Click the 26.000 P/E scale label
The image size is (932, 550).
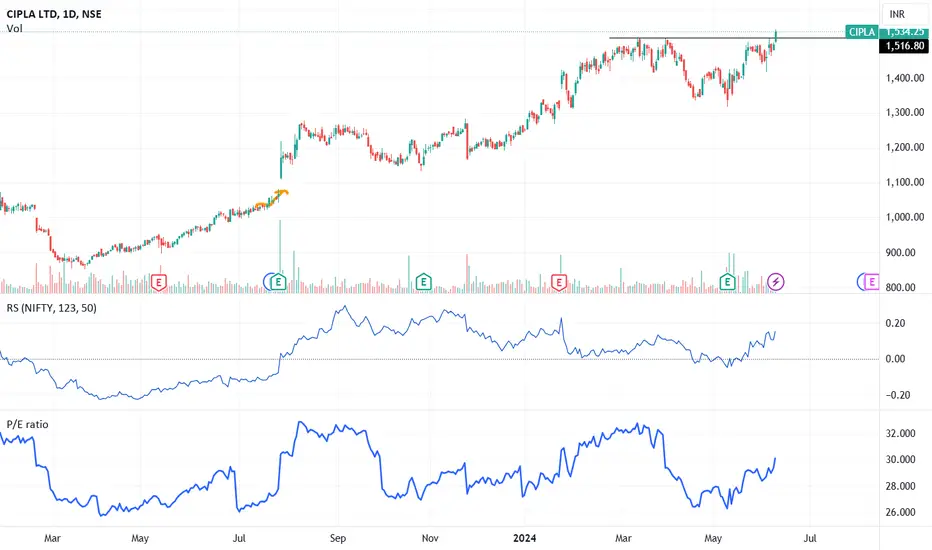tap(901, 513)
